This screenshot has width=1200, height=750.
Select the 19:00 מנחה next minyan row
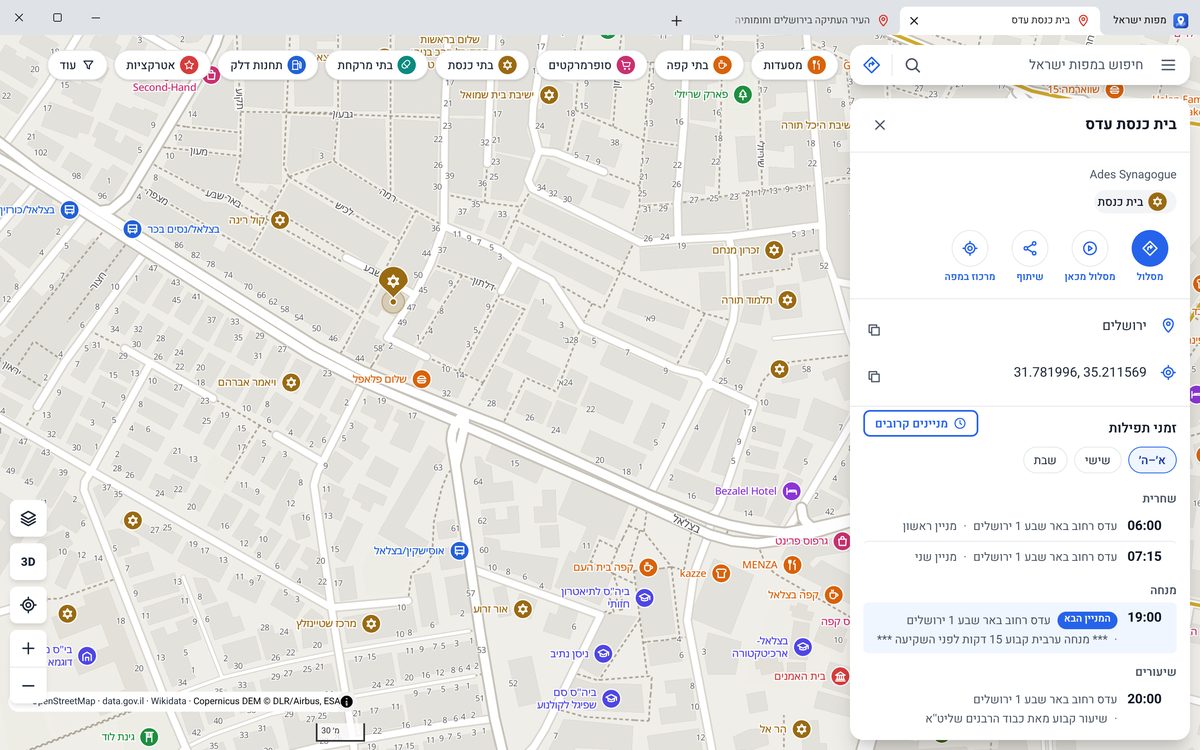click(1020, 628)
